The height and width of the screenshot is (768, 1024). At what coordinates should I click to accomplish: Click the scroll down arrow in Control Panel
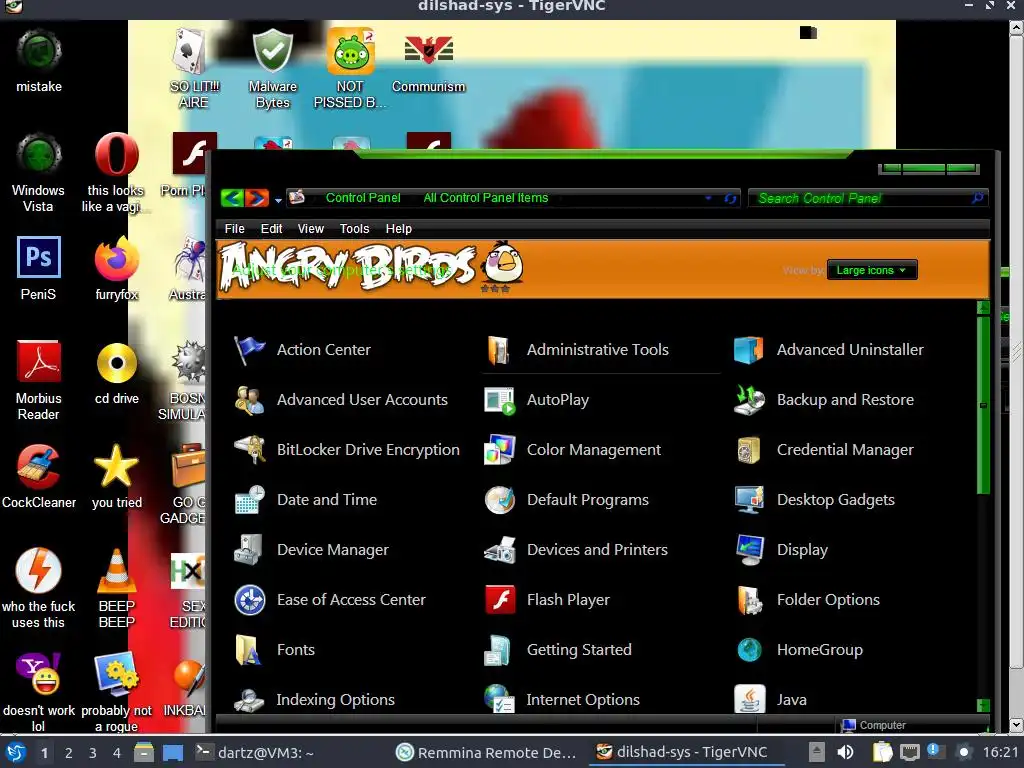[983, 705]
